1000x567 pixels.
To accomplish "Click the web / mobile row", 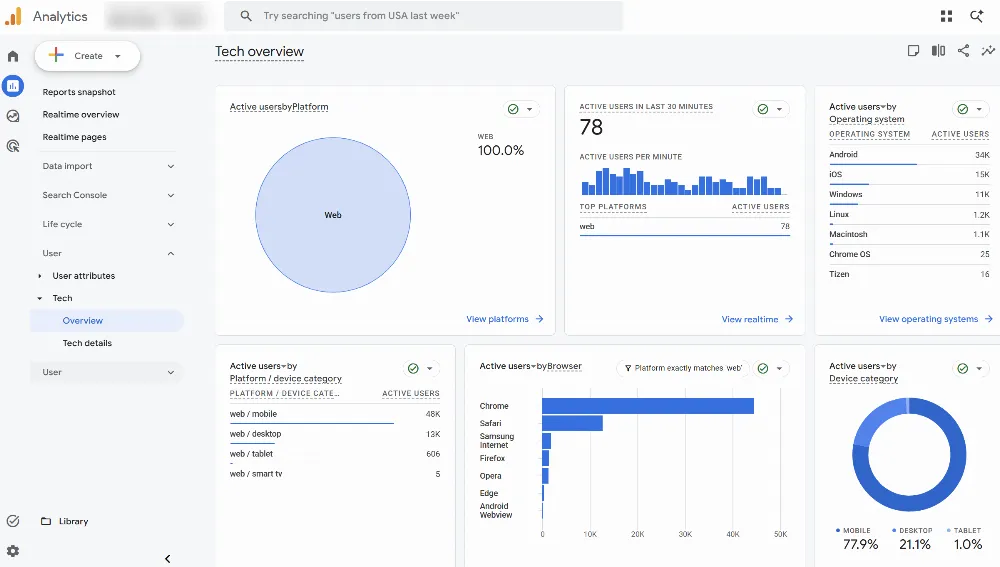I will point(335,414).
